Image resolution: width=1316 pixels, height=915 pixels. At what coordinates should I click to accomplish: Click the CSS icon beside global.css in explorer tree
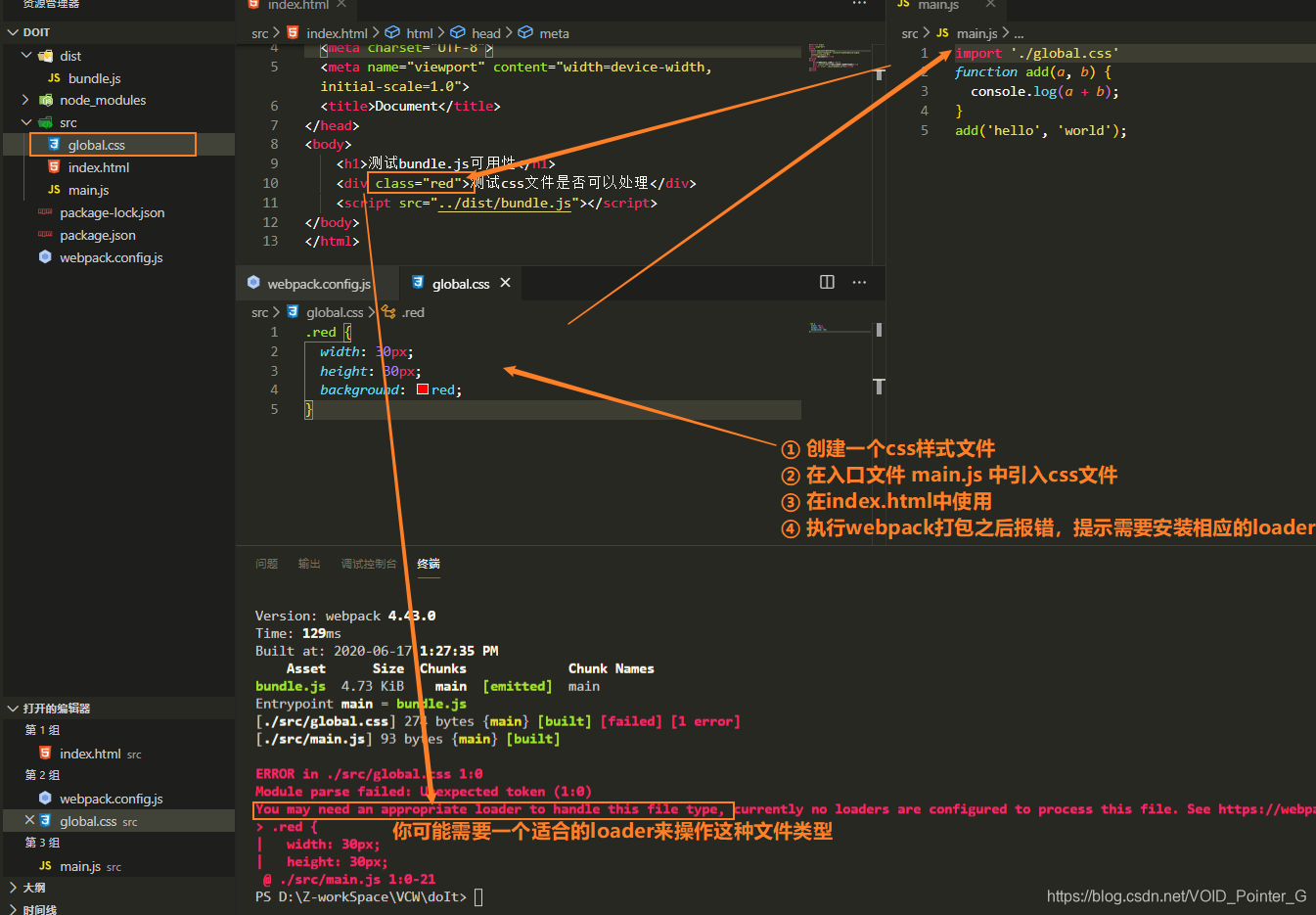pos(54,145)
